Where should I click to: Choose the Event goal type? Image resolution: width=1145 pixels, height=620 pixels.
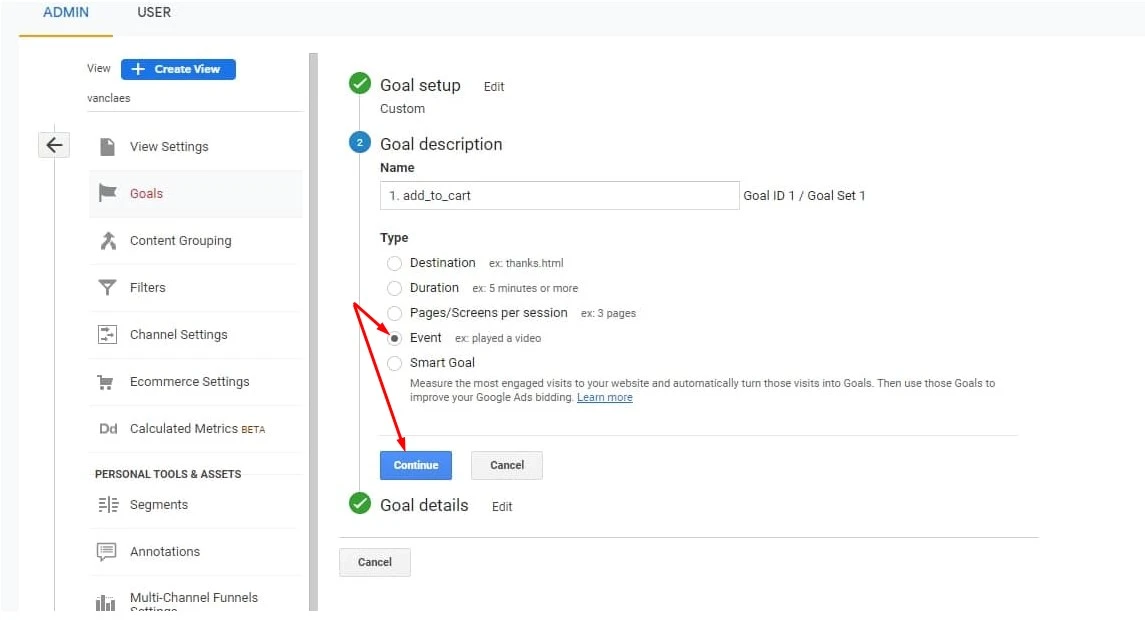[395, 338]
